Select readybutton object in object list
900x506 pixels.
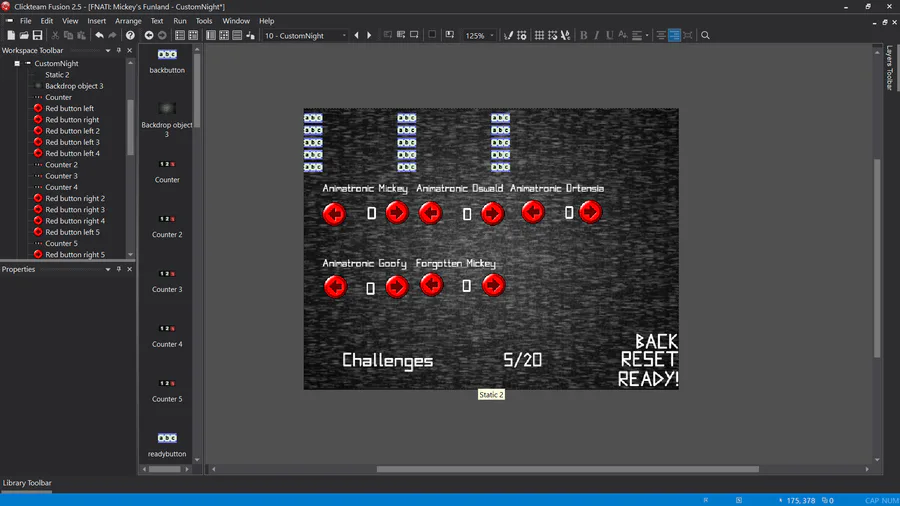point(167,445)
